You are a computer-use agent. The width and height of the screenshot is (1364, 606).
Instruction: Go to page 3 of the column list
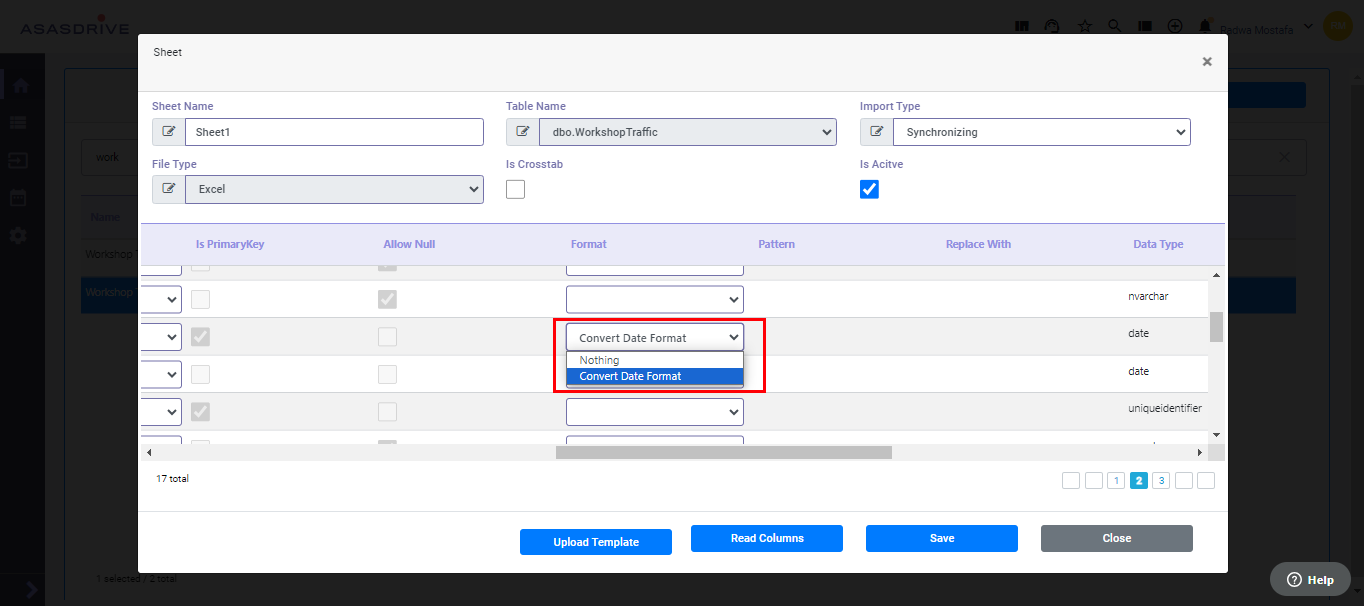(1161, 480)
